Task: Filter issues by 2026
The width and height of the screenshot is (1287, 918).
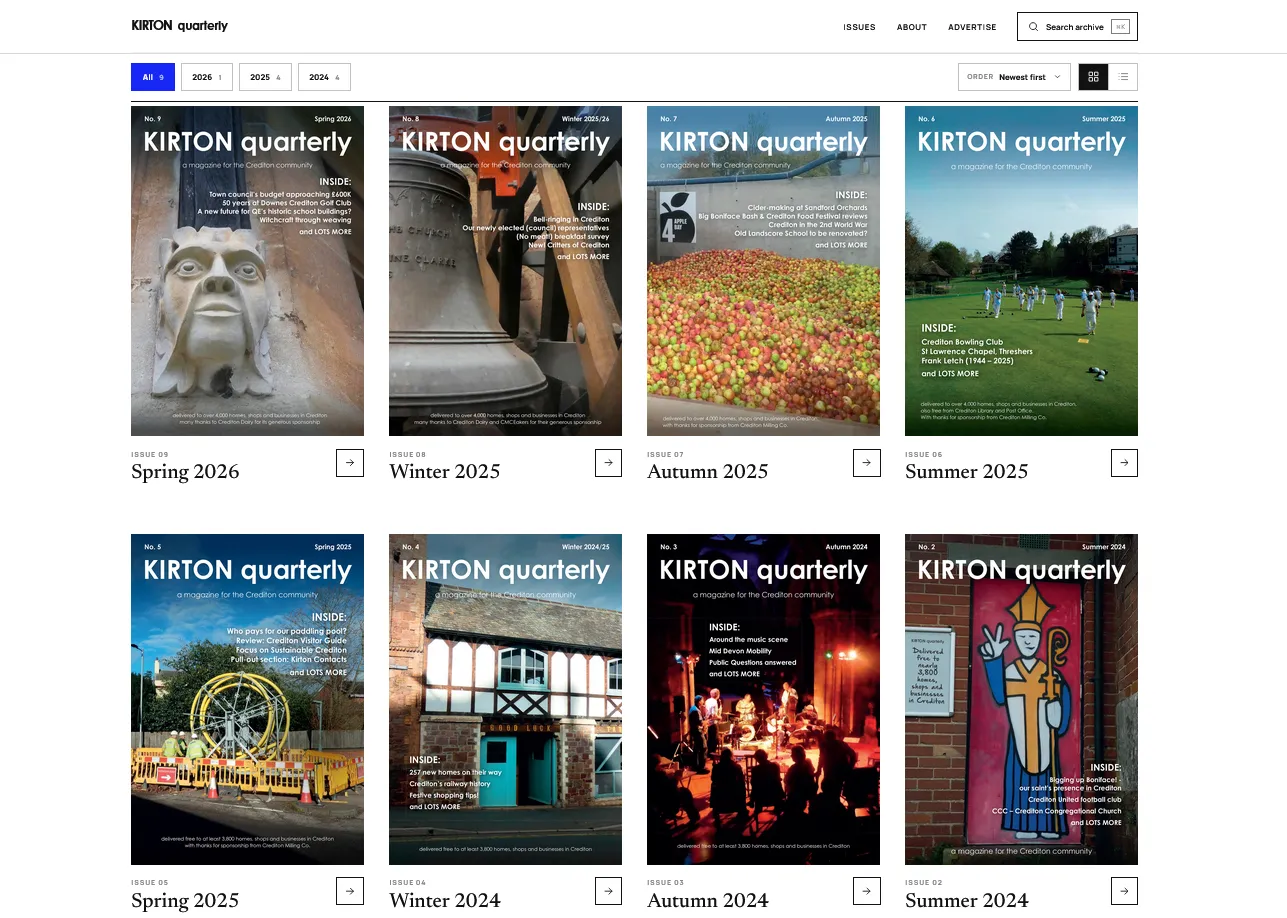Action: click(207, 77)
